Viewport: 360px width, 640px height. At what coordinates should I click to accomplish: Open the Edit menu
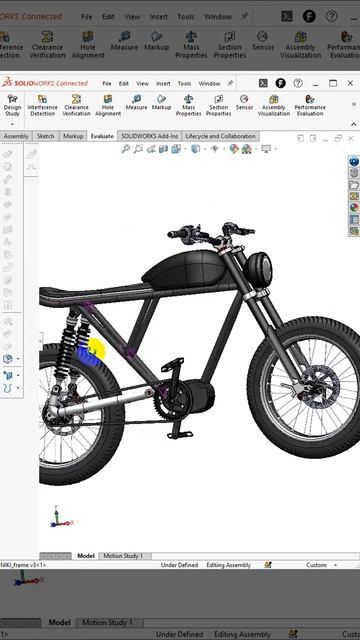coord(124,83)
